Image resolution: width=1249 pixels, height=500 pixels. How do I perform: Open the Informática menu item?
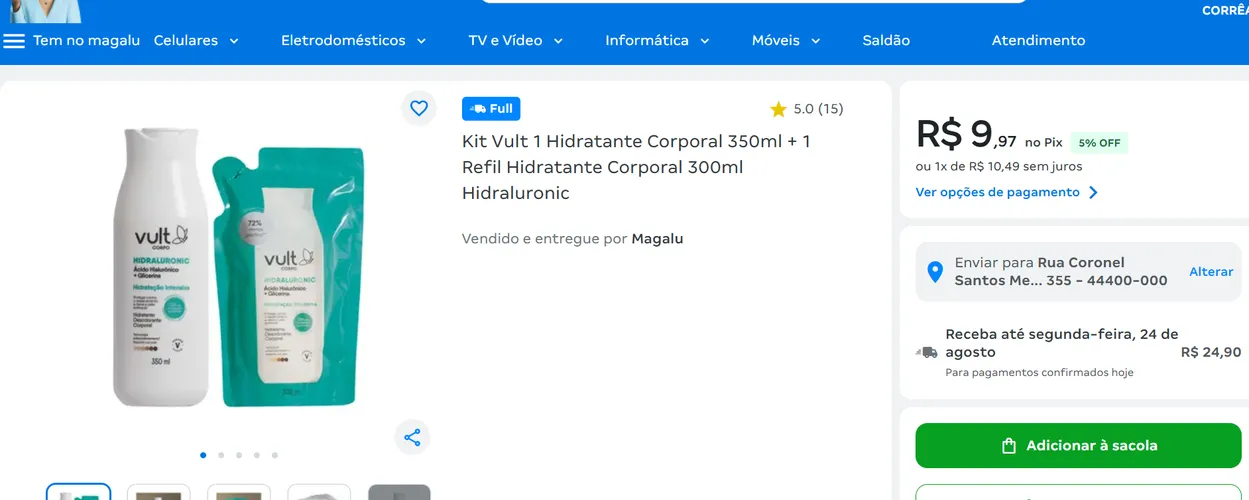coord(647,41)
